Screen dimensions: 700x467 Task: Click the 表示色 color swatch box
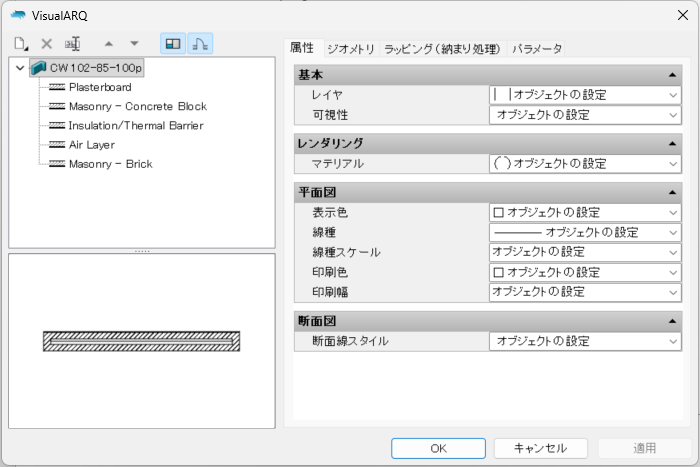(x=498, y=213)
